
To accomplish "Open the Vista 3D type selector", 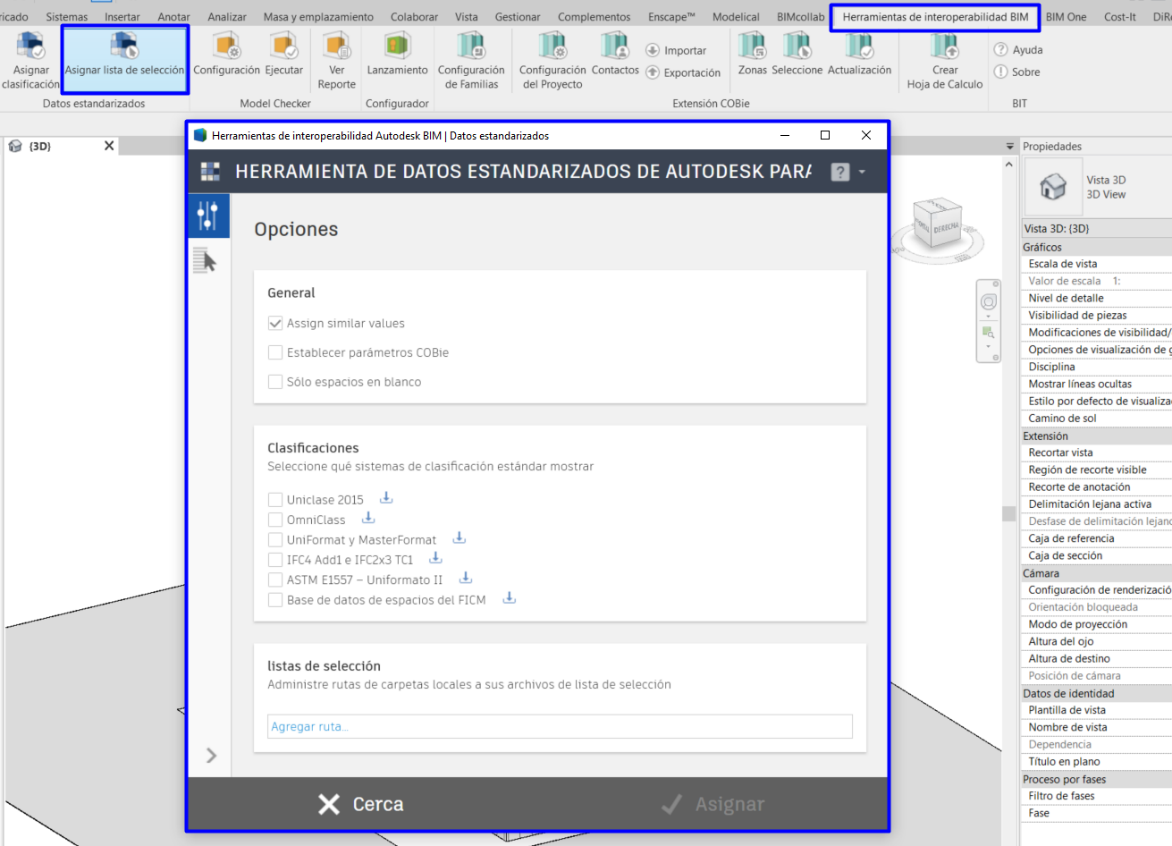I will [1096, 187].
